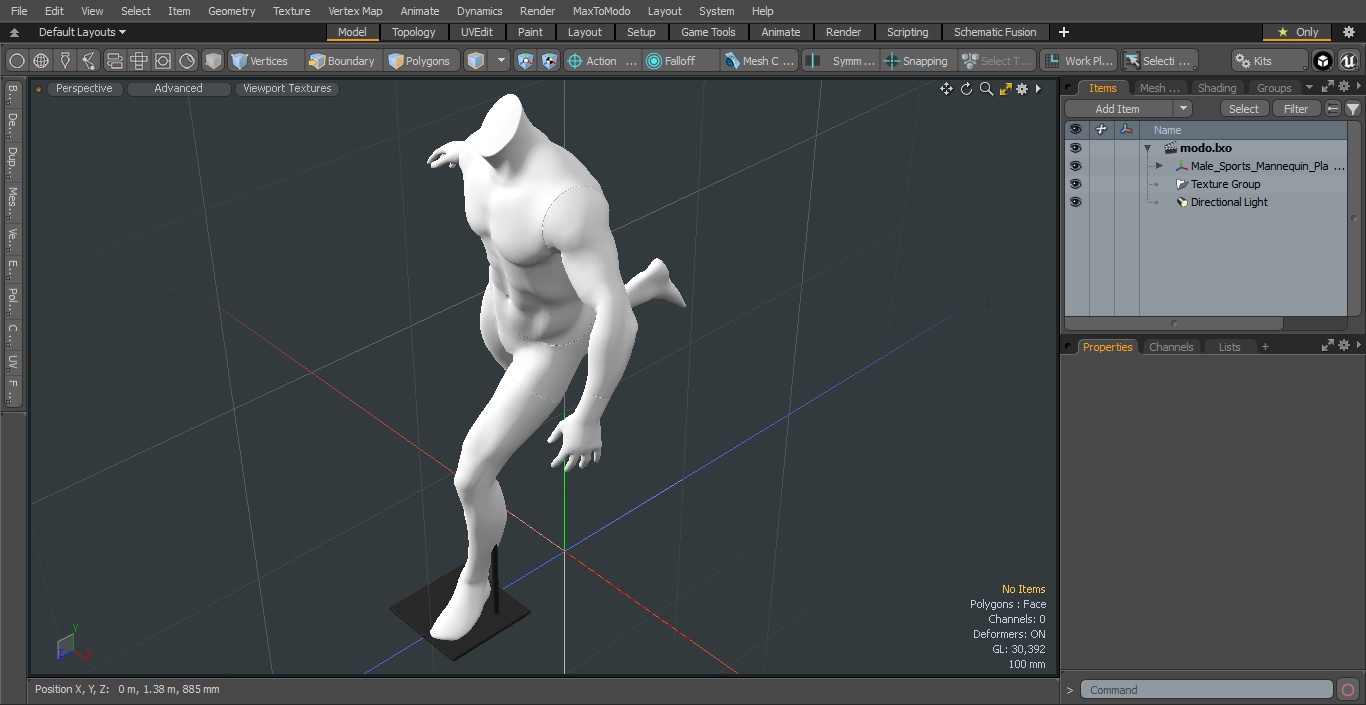The height and width of the screenshot is (705, 1366).
Task: Click the Unreal Engine icon
Action: point(1349,61)
